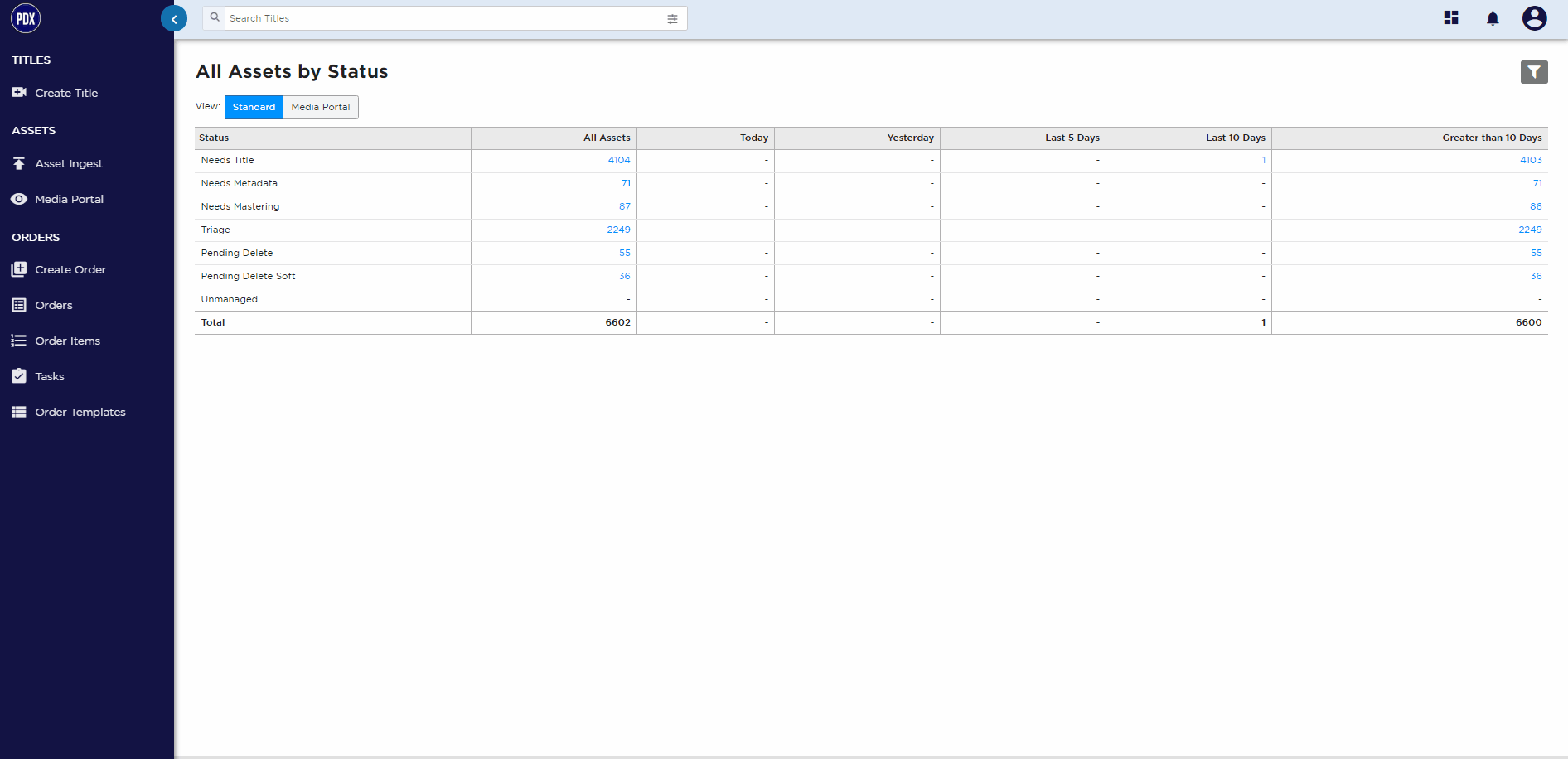Viewport: 1568px width, 759px height.
Task: Click the Tasks clipboard icon
Action: (x=19, y=376)
